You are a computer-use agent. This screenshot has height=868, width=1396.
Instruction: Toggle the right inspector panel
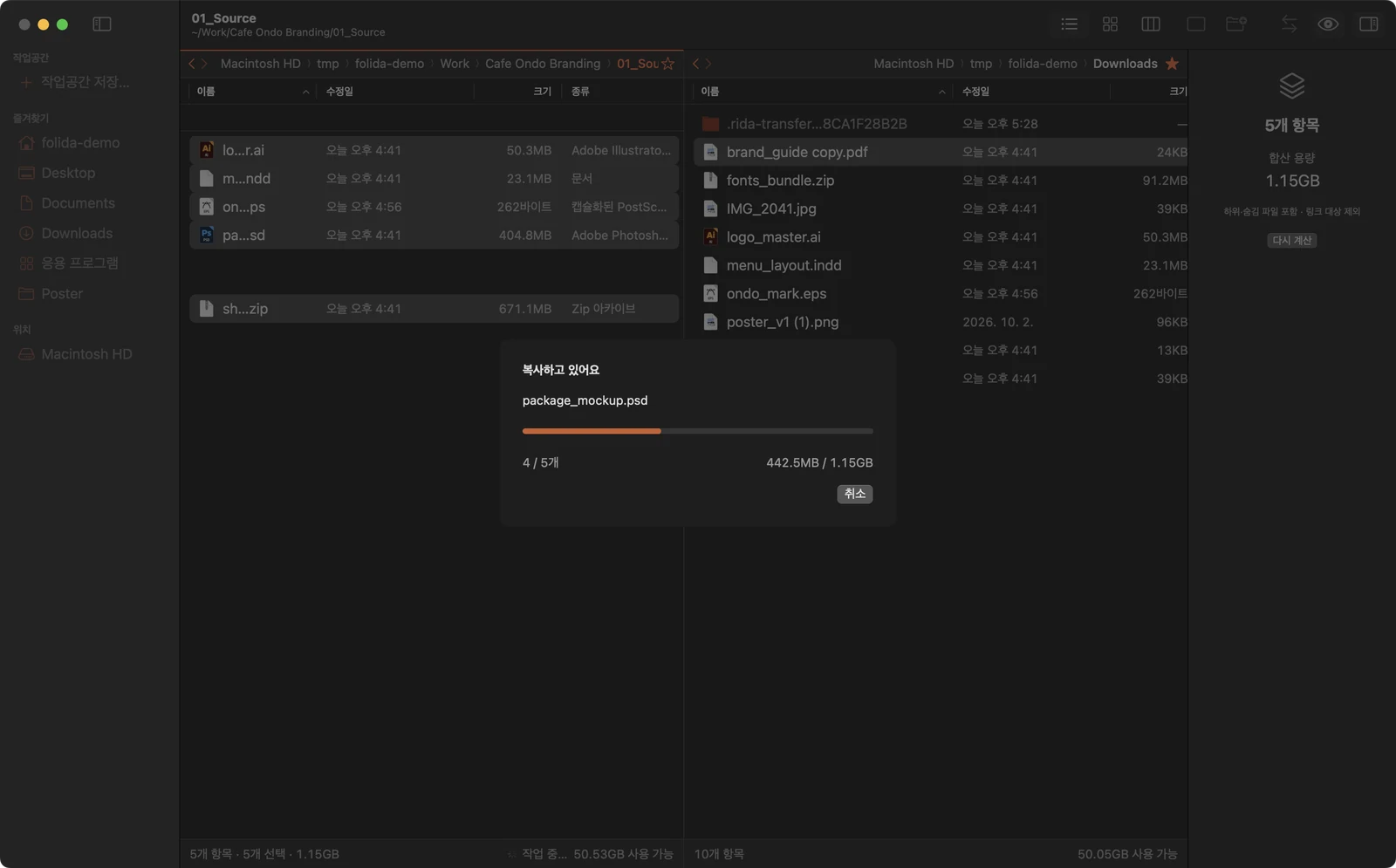point(1369,24)
